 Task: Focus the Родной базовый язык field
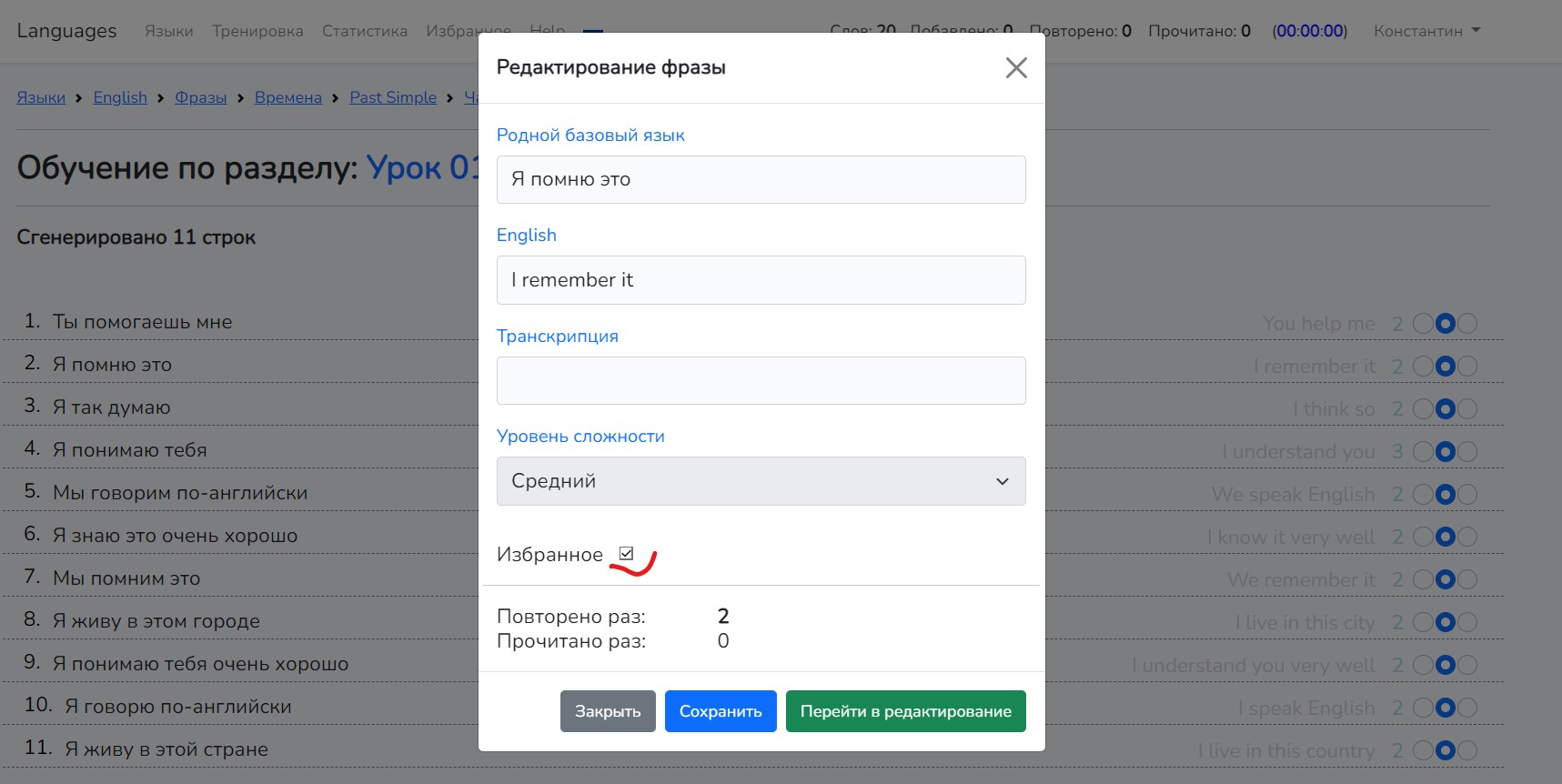click(x=761, y=180)
